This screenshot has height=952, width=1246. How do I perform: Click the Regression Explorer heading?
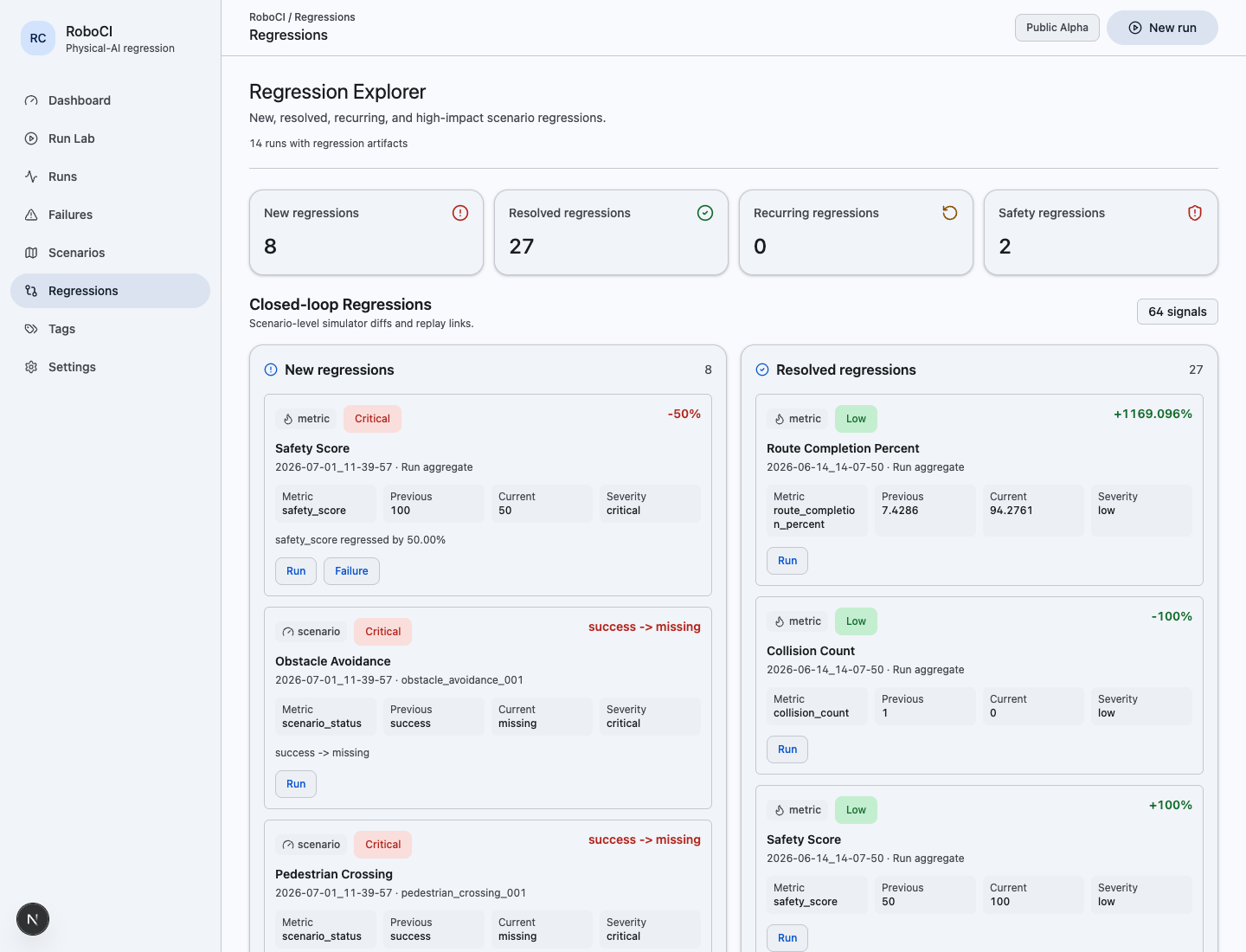coord(337,92)
